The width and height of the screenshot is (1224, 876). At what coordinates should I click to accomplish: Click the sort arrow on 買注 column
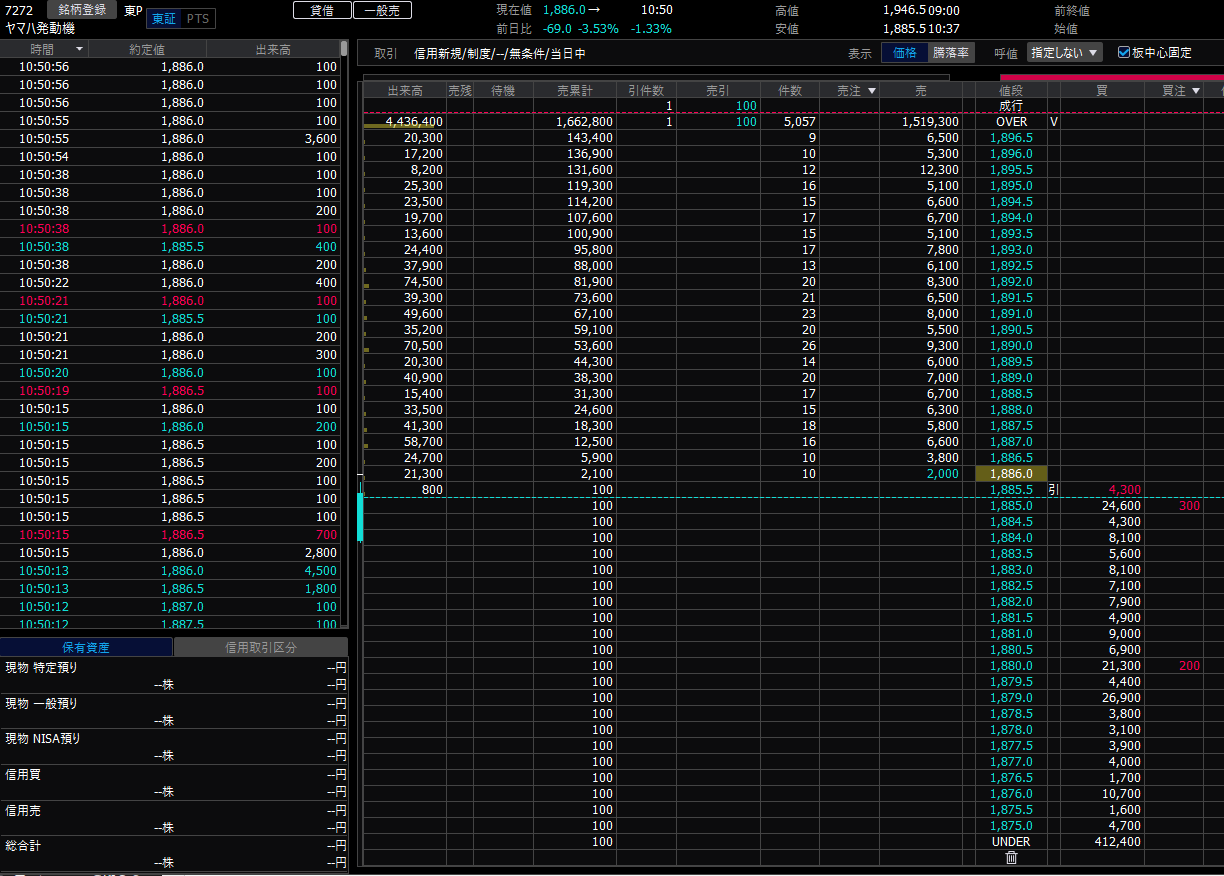pos(1195,91)
